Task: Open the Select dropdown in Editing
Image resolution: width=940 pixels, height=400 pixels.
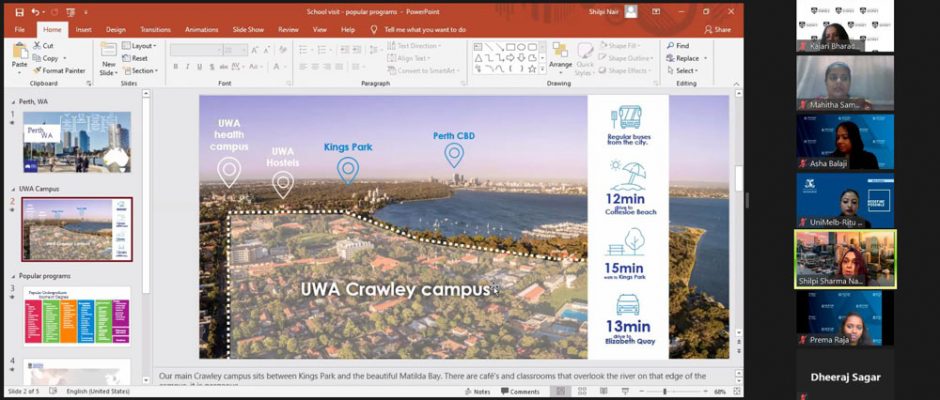Action: (x=682, y=70)
